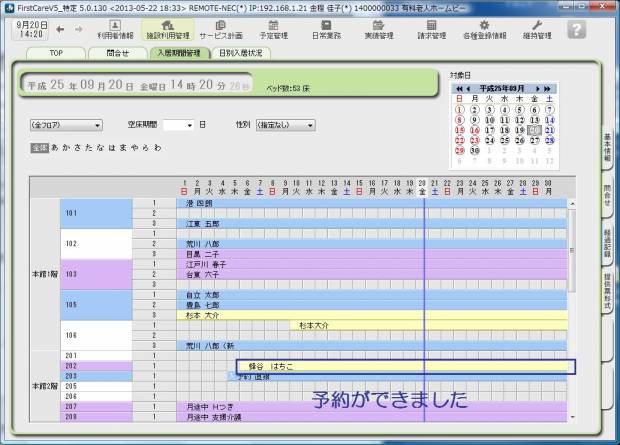
Task: Click the 日常業務 toolbar icon
Action: 326,28
